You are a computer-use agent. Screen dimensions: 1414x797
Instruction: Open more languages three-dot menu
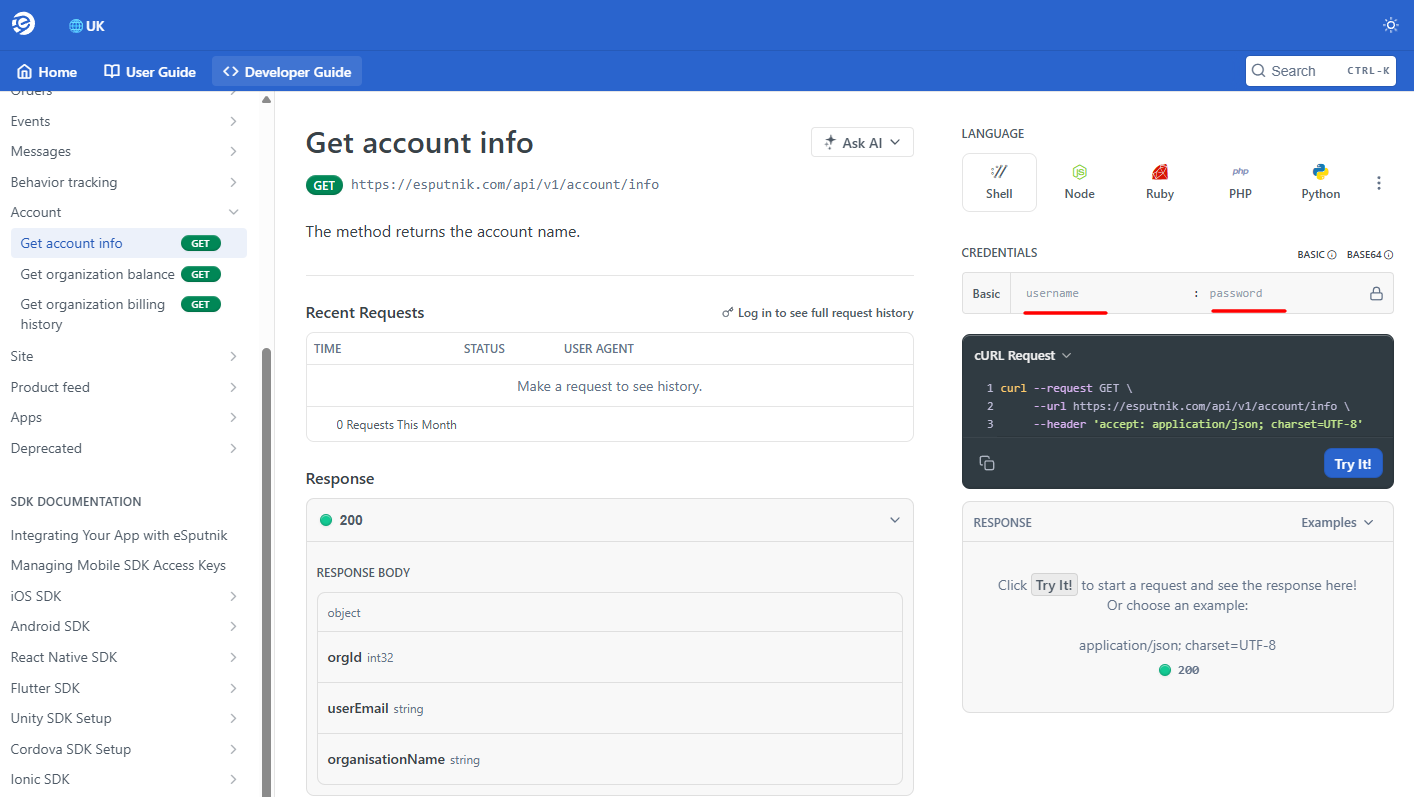1379,183
